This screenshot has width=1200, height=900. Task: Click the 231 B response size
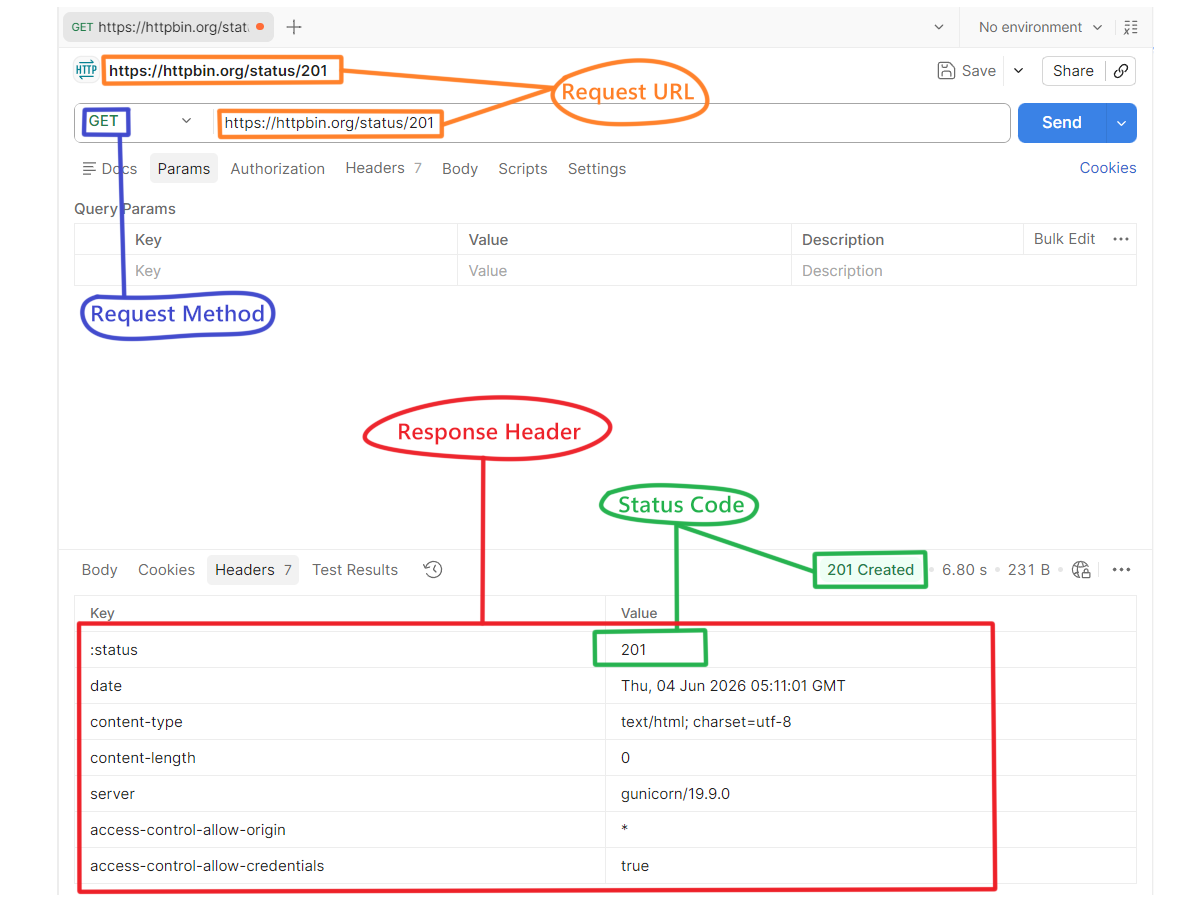1029,569
